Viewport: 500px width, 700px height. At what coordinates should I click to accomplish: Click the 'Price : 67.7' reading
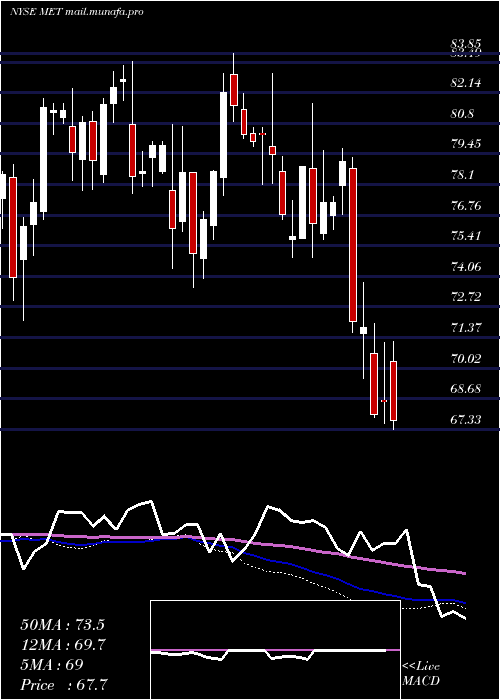click(64, 684)
